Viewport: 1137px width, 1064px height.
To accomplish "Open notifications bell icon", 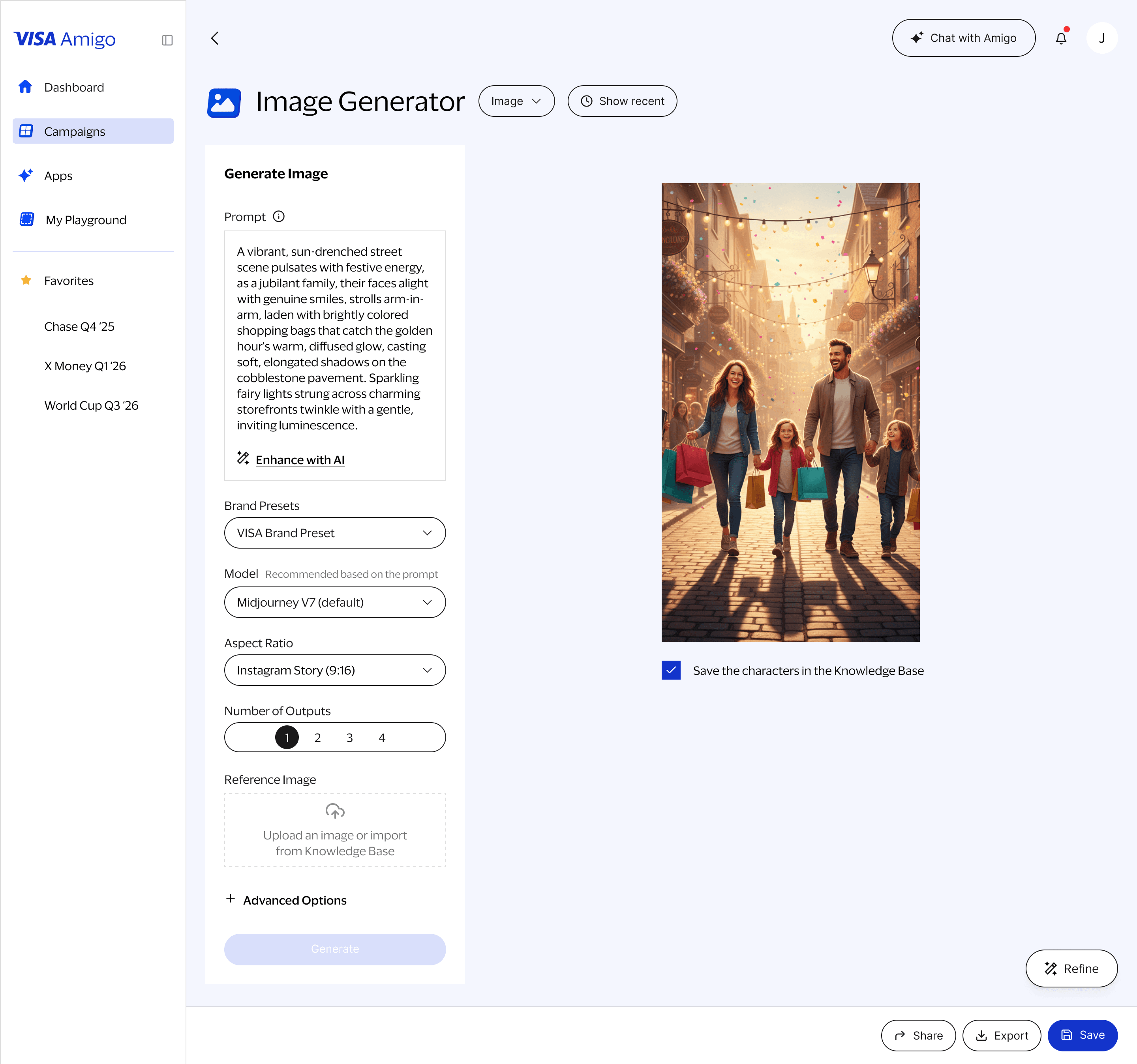I will (x=1061, y=38).
